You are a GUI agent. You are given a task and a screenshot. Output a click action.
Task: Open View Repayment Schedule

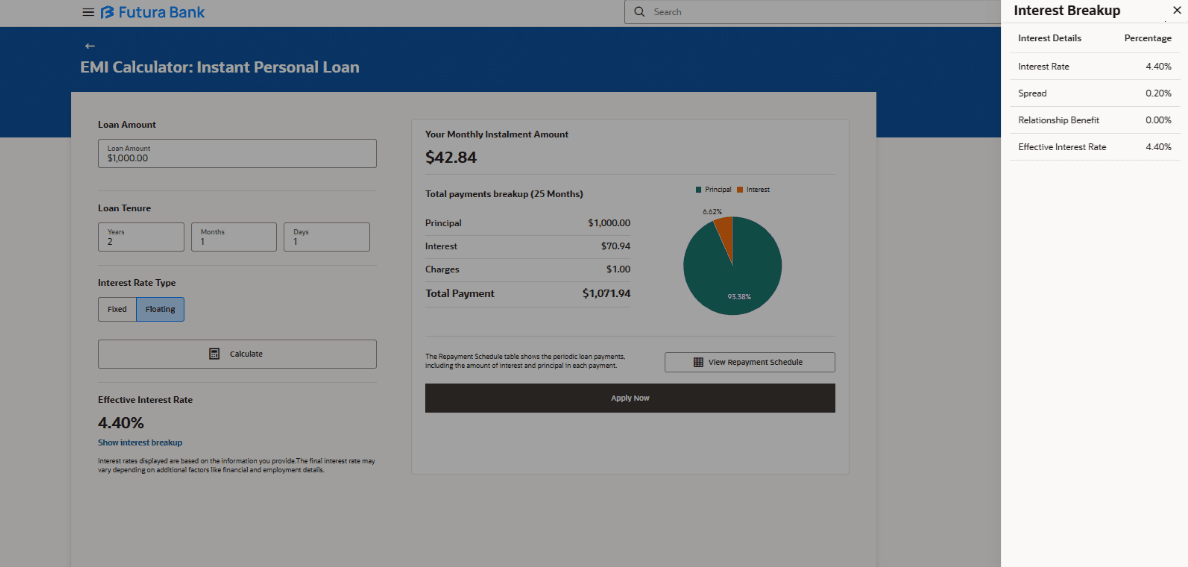(x=750, y=362)
